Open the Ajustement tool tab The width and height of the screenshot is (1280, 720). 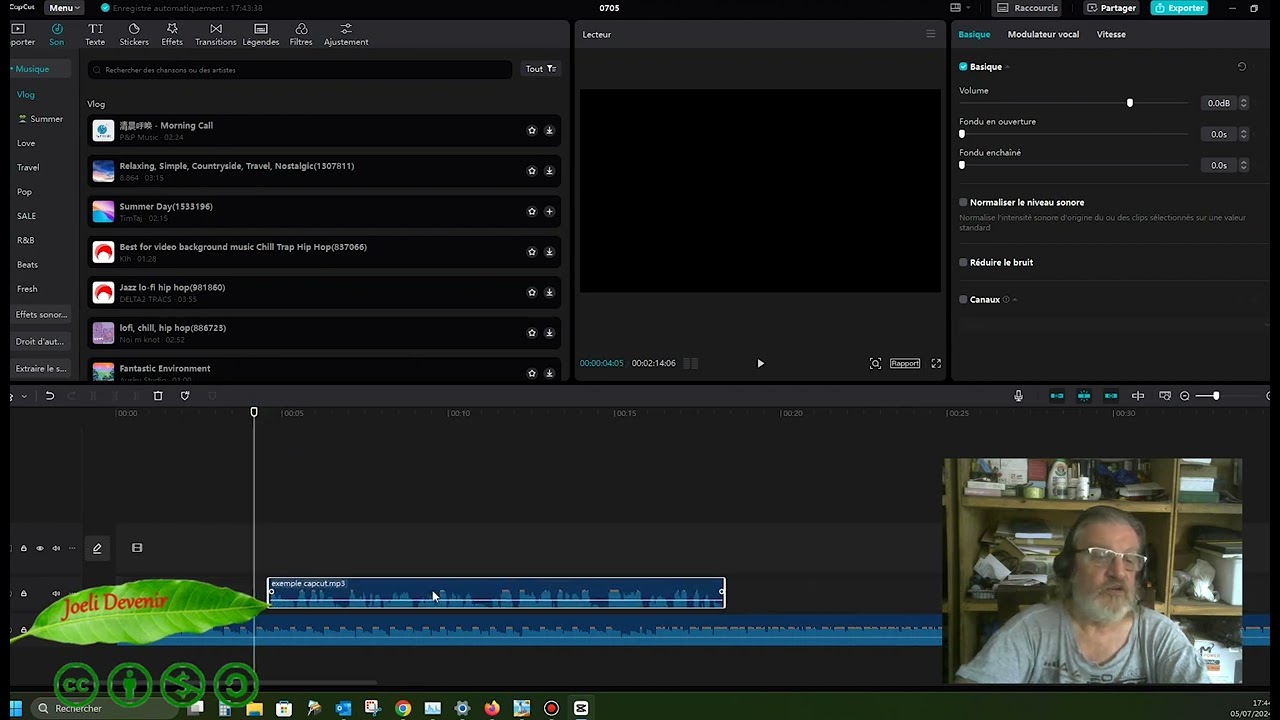[x=346, y=35]
